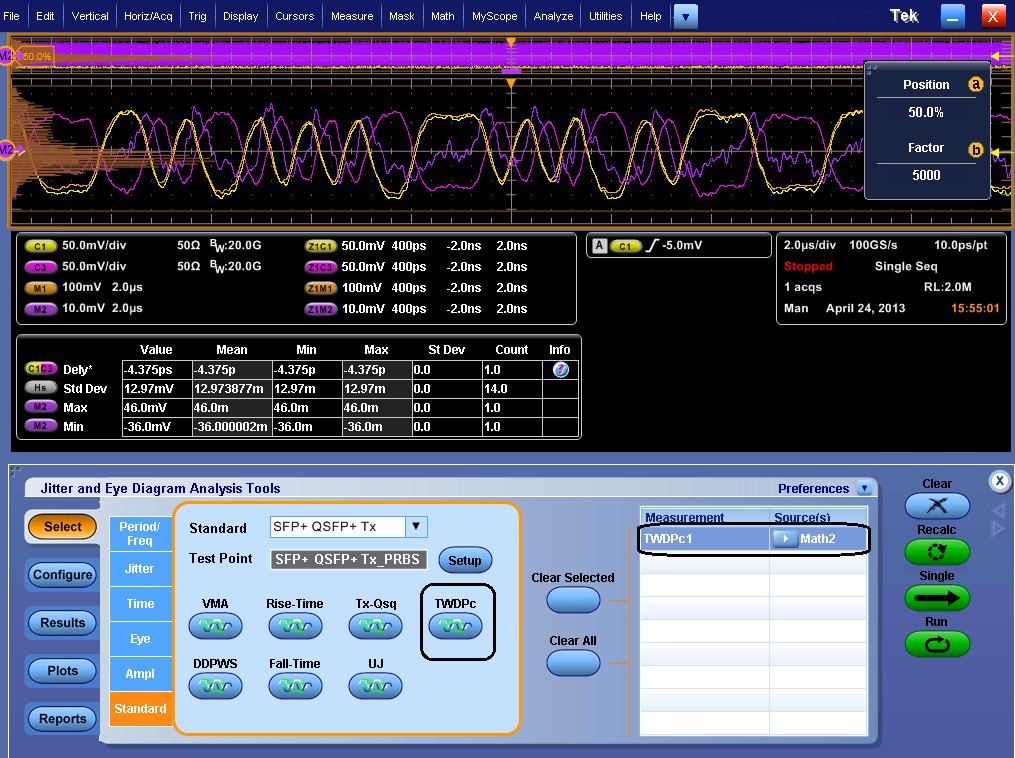Viewport: 1015px width, 758px height.
Task: Open the Test Point Setup dialog
Action: tap(465, 560)
